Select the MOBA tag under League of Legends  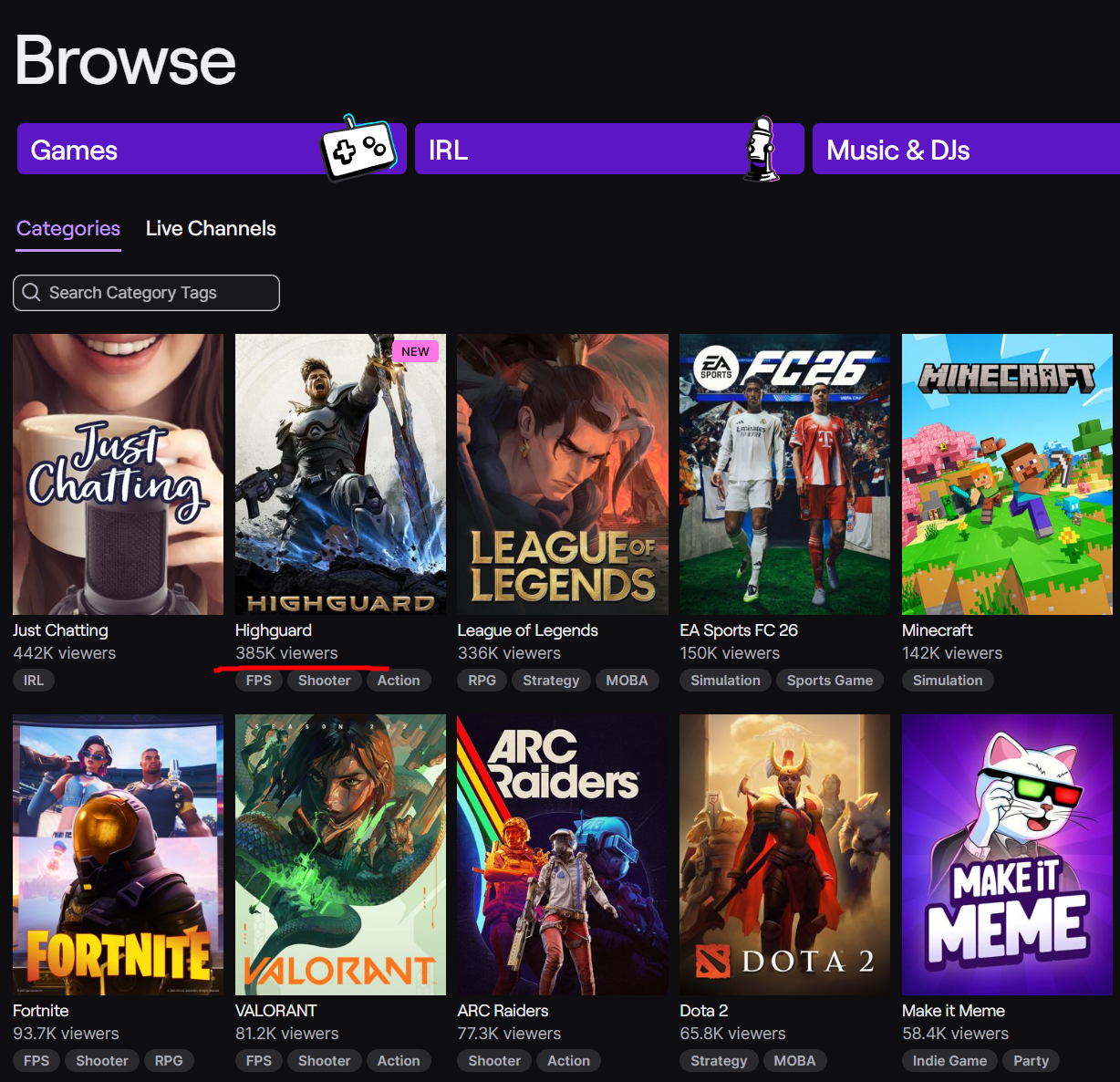pos(627,681)
